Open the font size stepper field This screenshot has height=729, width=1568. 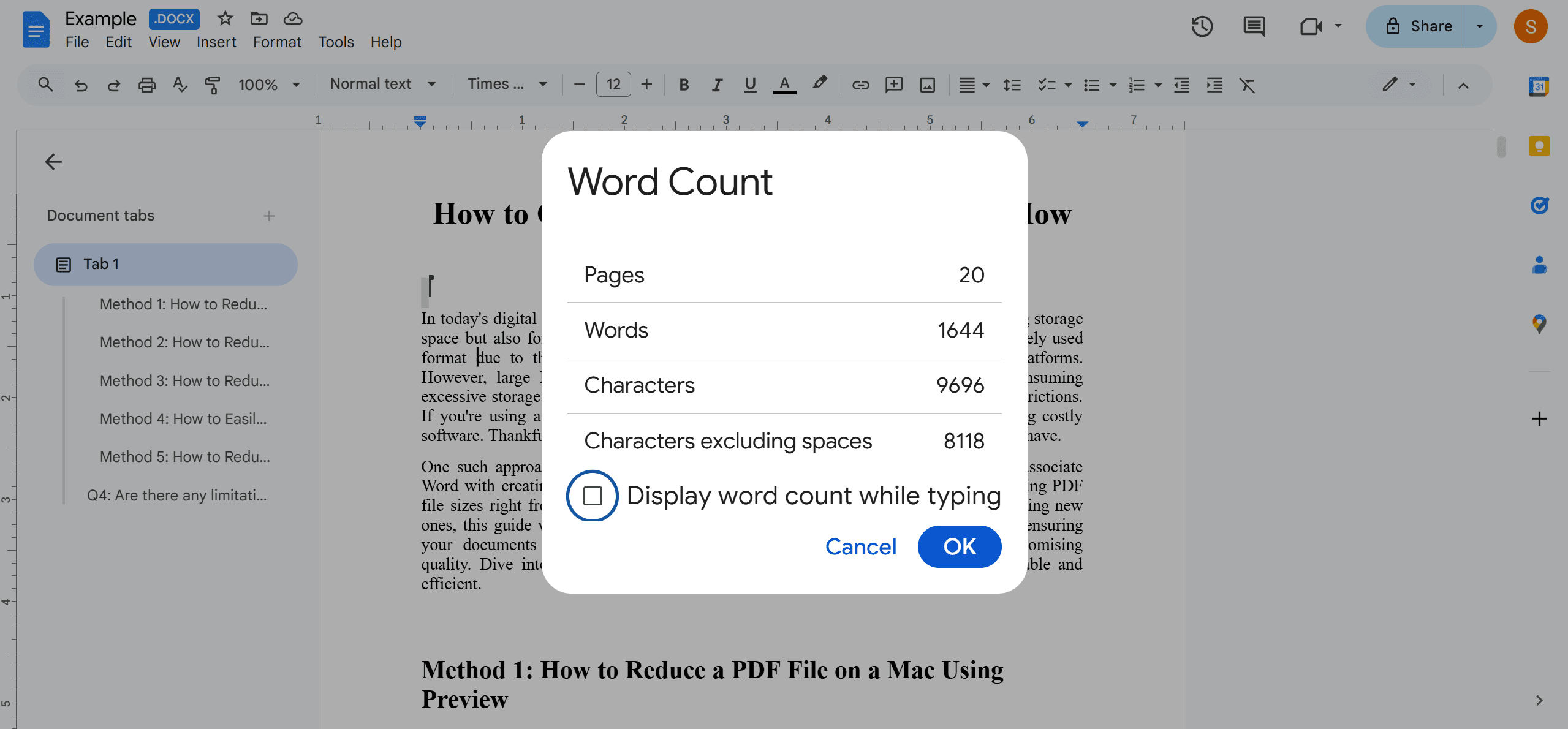(x=613, y=84)
